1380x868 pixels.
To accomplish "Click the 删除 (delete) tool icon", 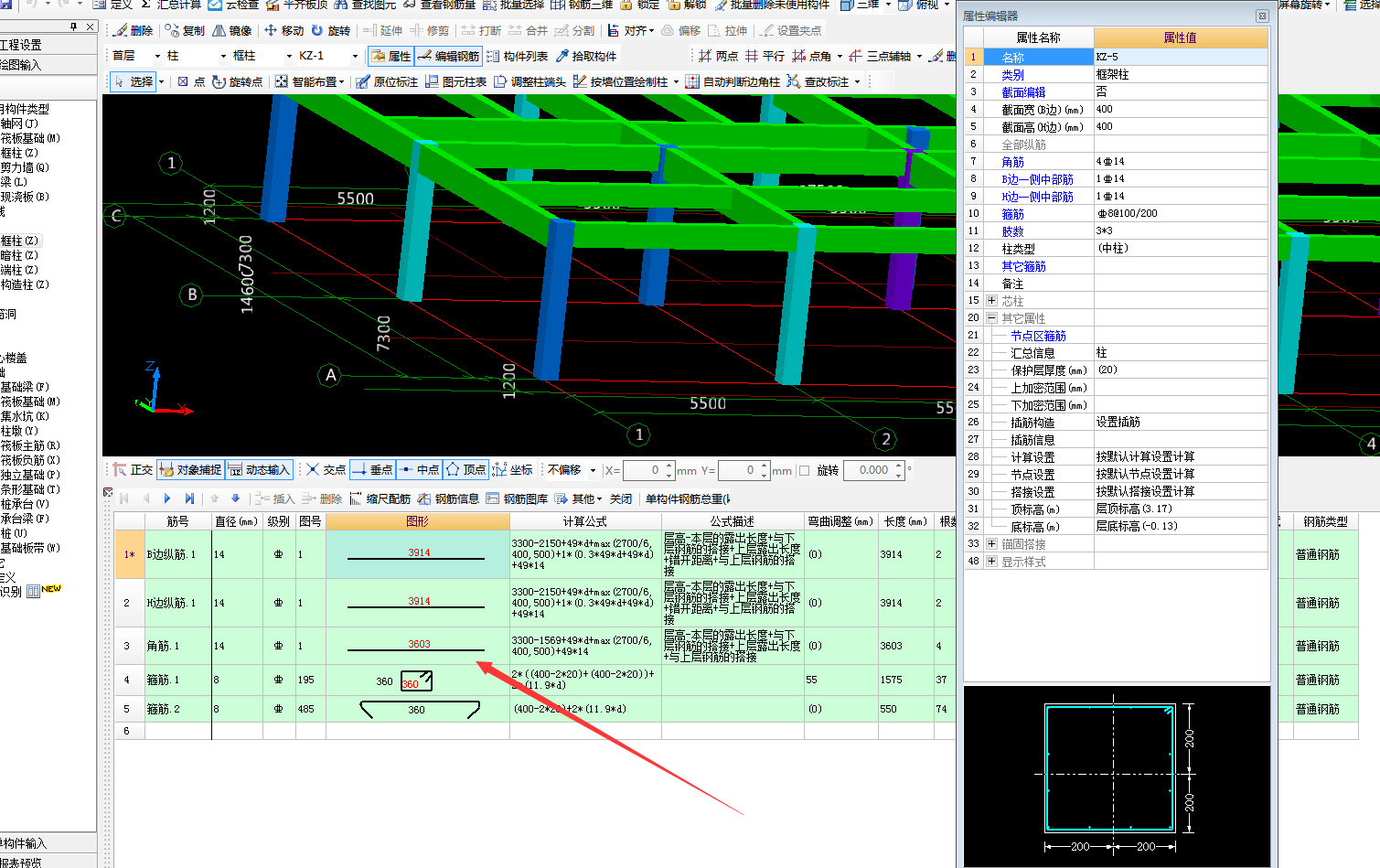I will tap(132, 30).
